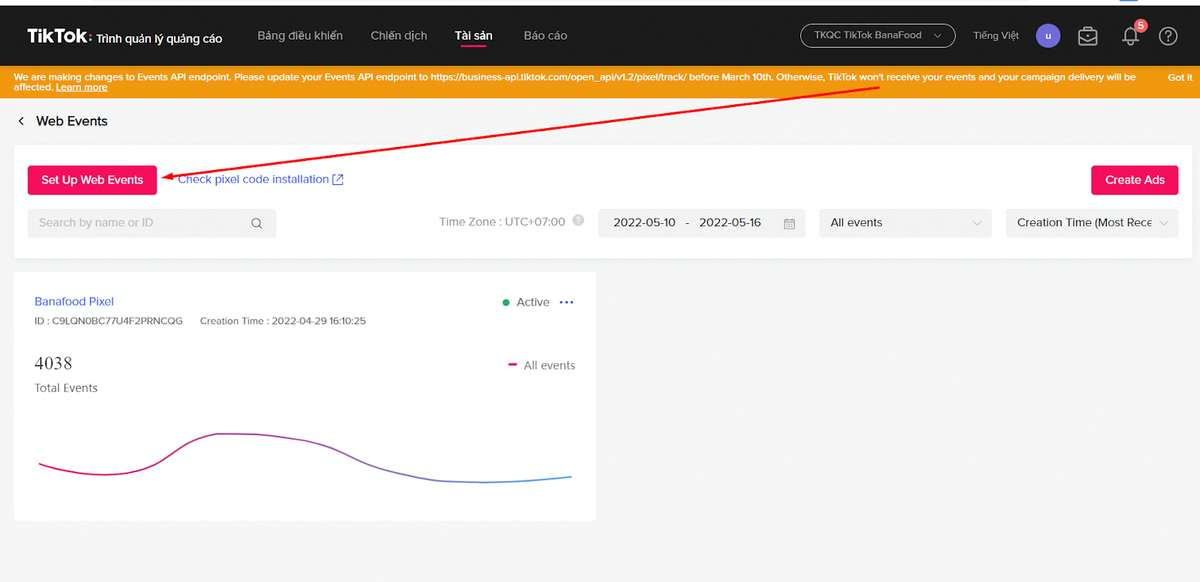Toggle the All events chart legend

[542, 366]
